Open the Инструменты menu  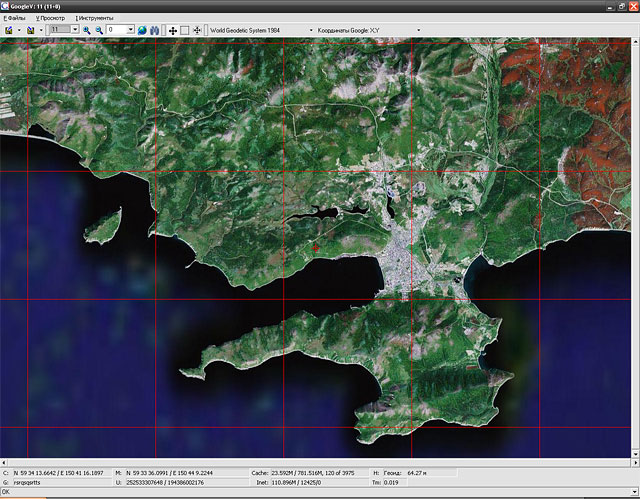[x=95, y=18]
